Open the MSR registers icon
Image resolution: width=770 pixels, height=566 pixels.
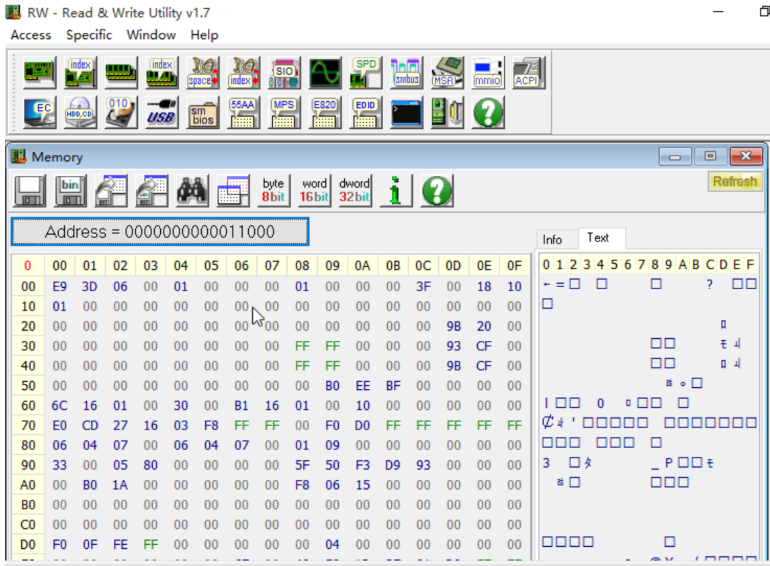pyautogui.click(x=447, y=72)
